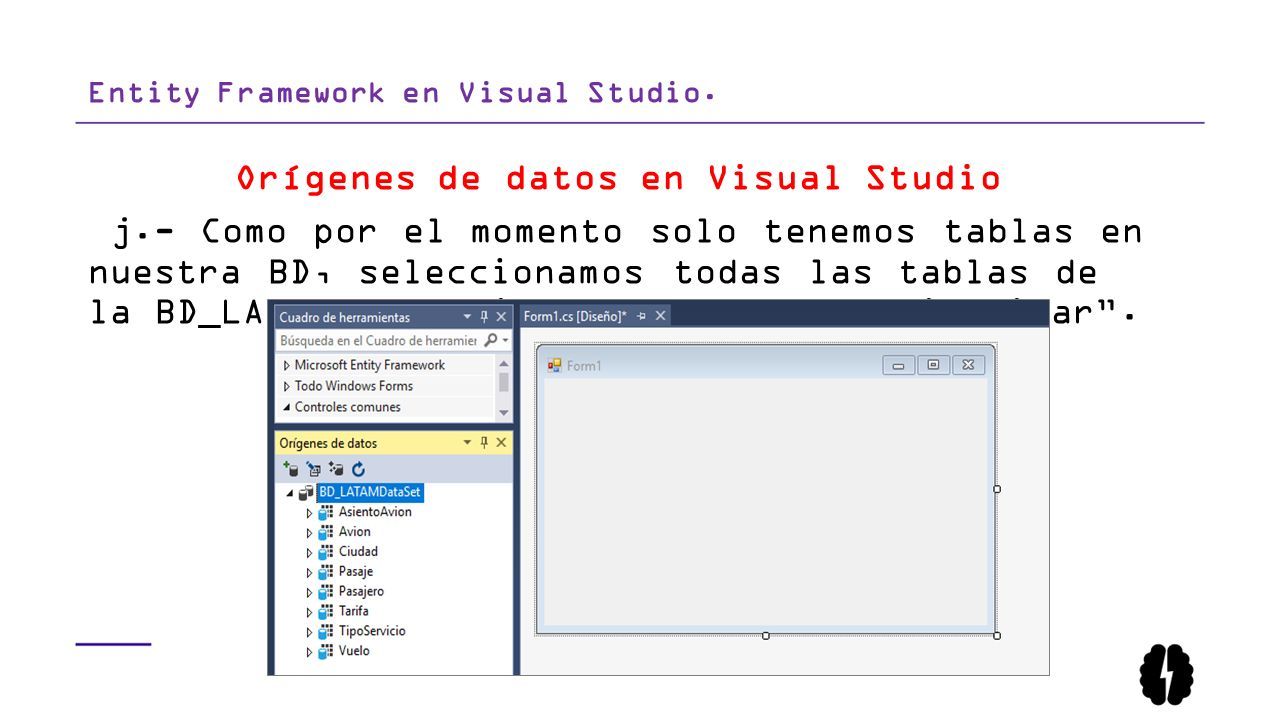Close the Form1.cs [Diseño] tab

(660, 316)
